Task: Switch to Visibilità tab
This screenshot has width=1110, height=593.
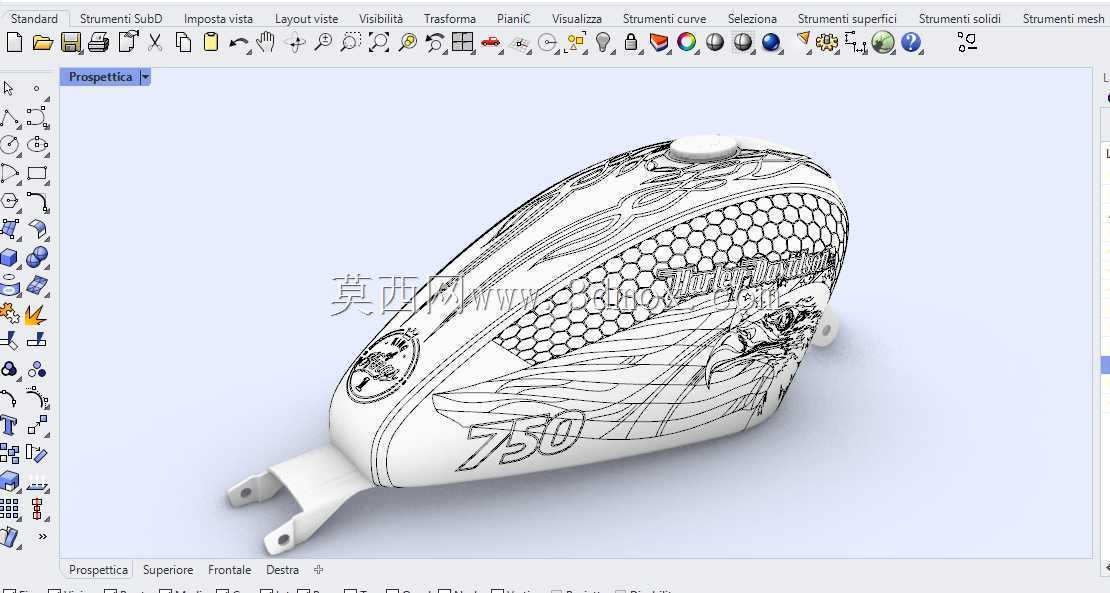Action: click(381, 18)
